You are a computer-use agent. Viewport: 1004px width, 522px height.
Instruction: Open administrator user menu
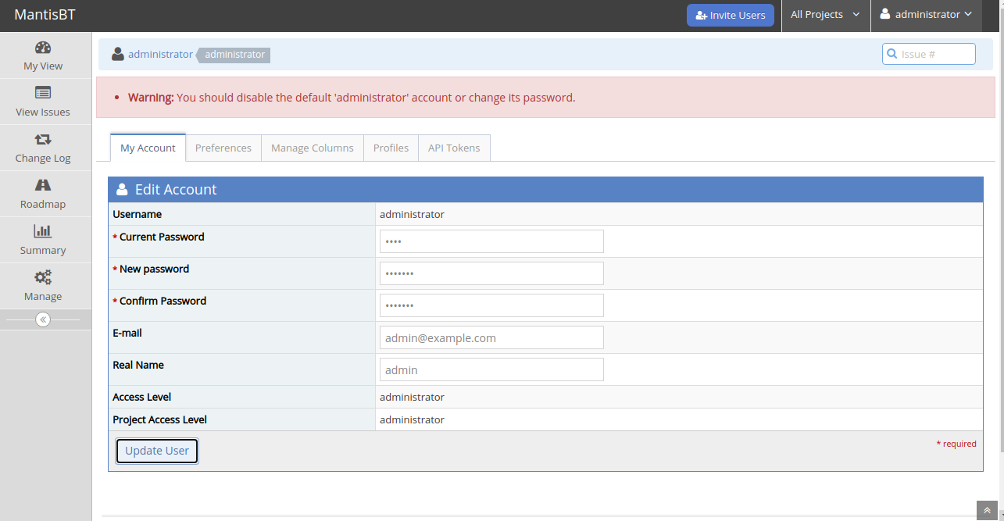(926, 15)
